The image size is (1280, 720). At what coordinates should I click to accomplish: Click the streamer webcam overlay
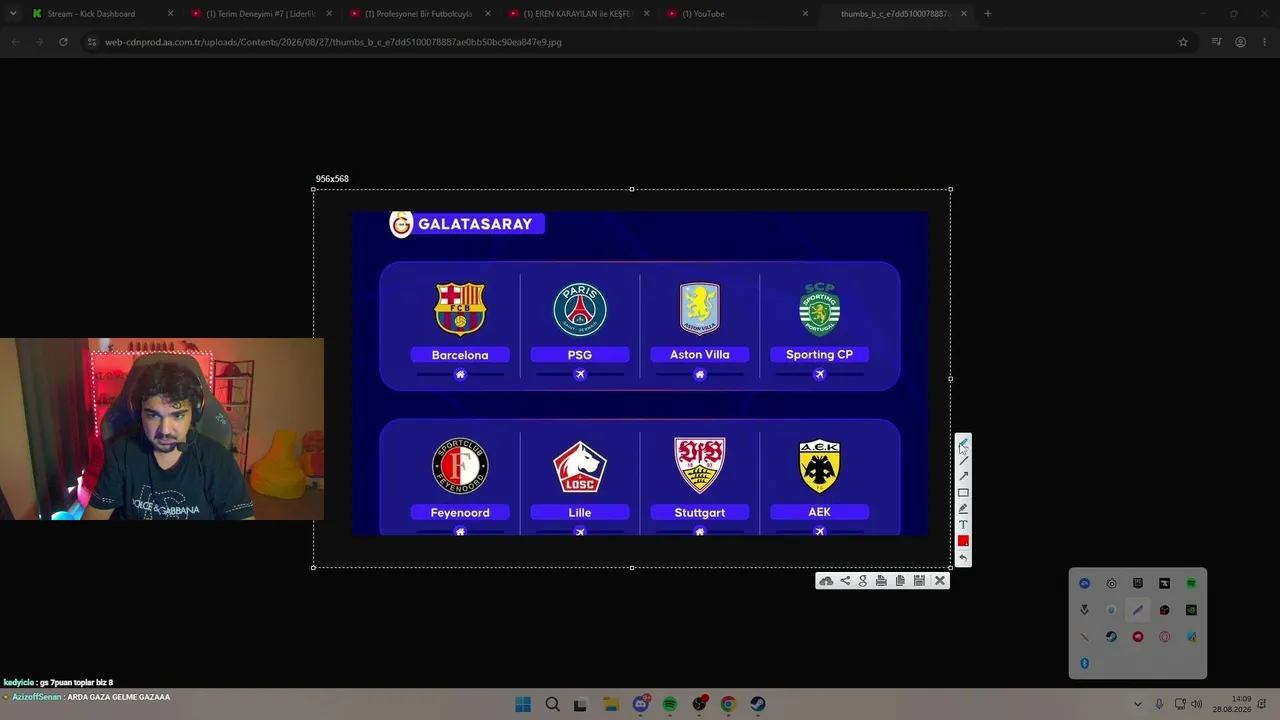tap(162, 429)
